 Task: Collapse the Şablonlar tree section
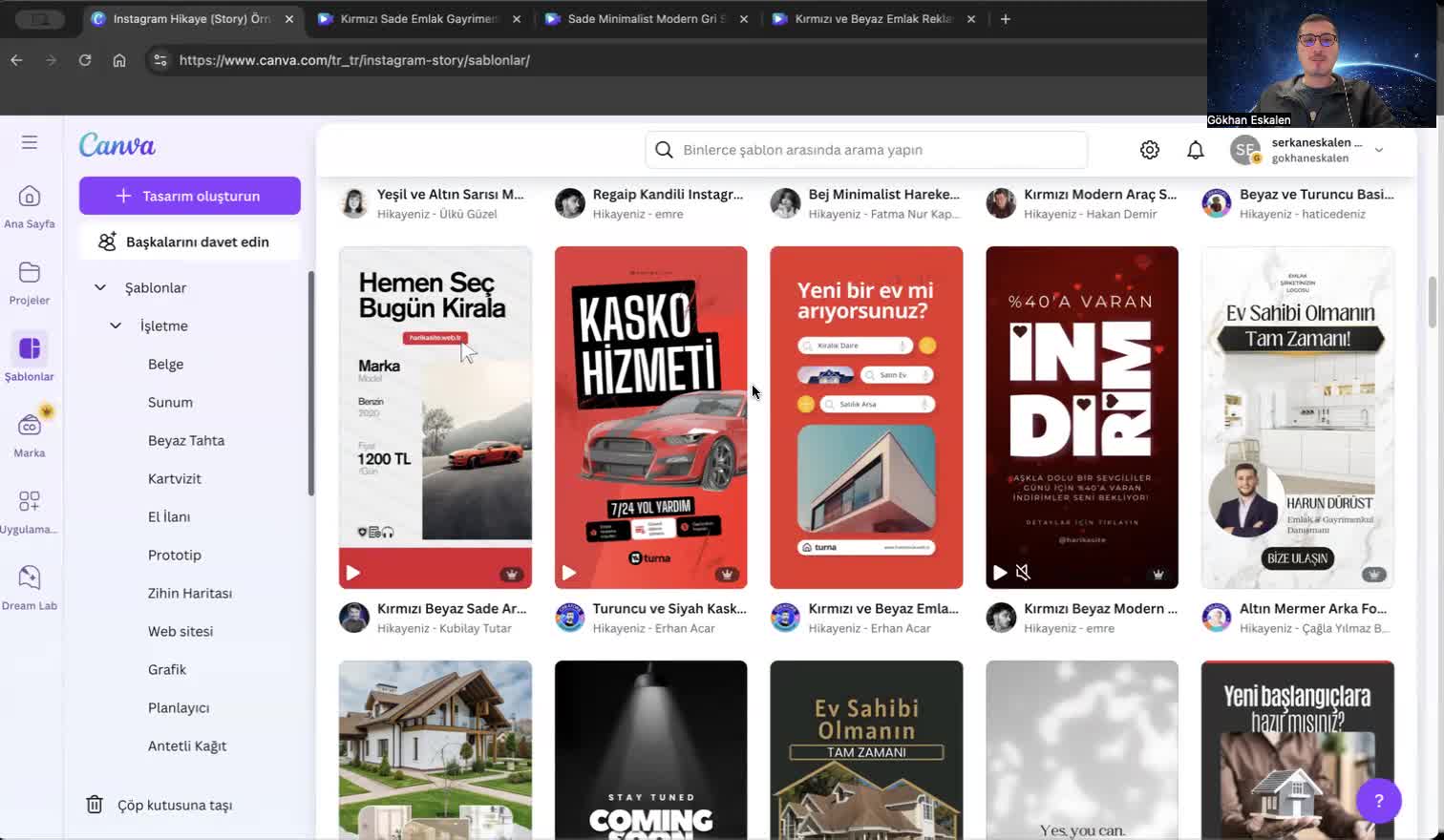click(100, 287)
